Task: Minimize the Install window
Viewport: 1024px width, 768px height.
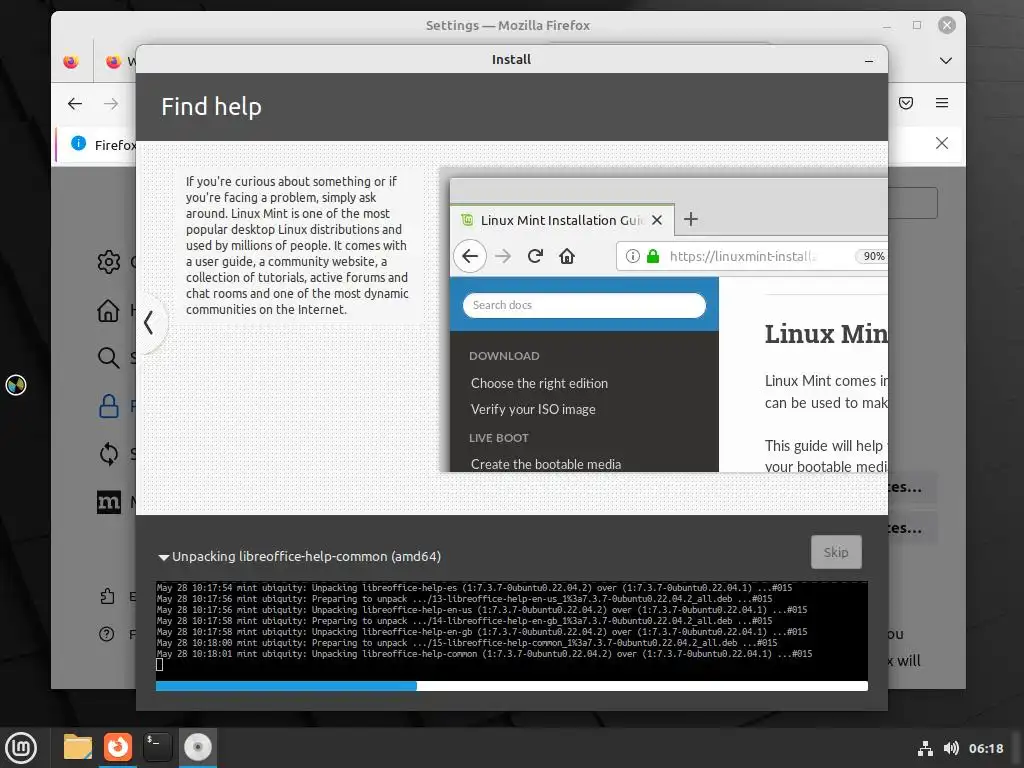Action: coord(869,60)
